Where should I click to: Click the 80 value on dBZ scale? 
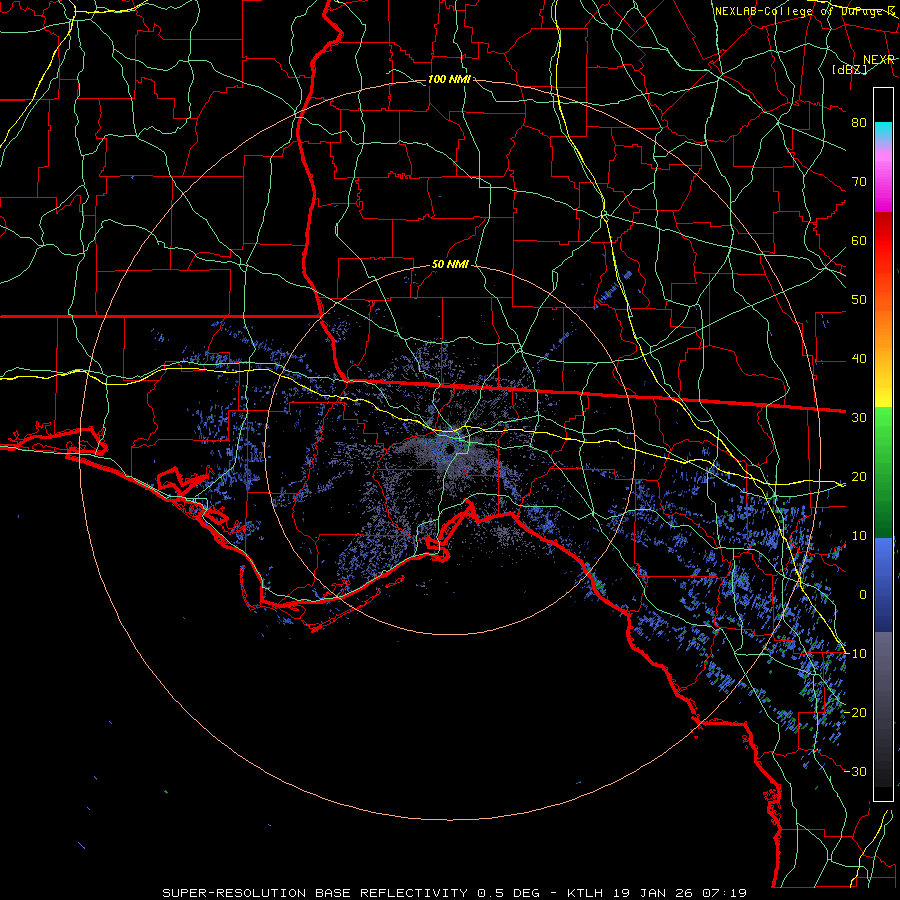(x=859, y=122)
